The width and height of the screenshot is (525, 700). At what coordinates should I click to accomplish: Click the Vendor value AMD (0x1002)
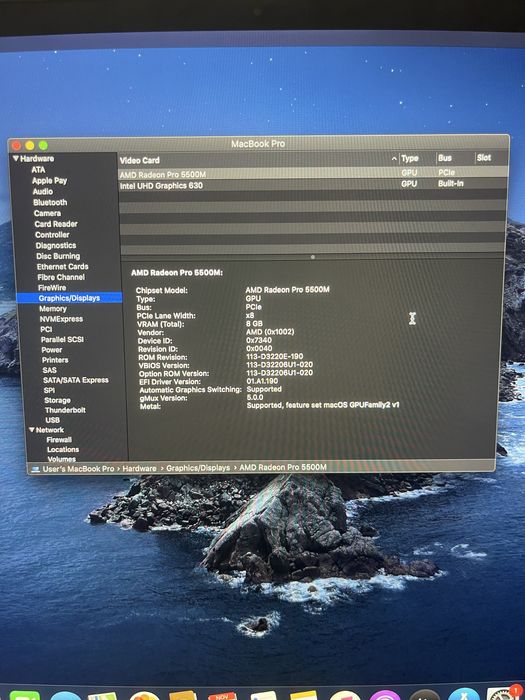(270, 332)
